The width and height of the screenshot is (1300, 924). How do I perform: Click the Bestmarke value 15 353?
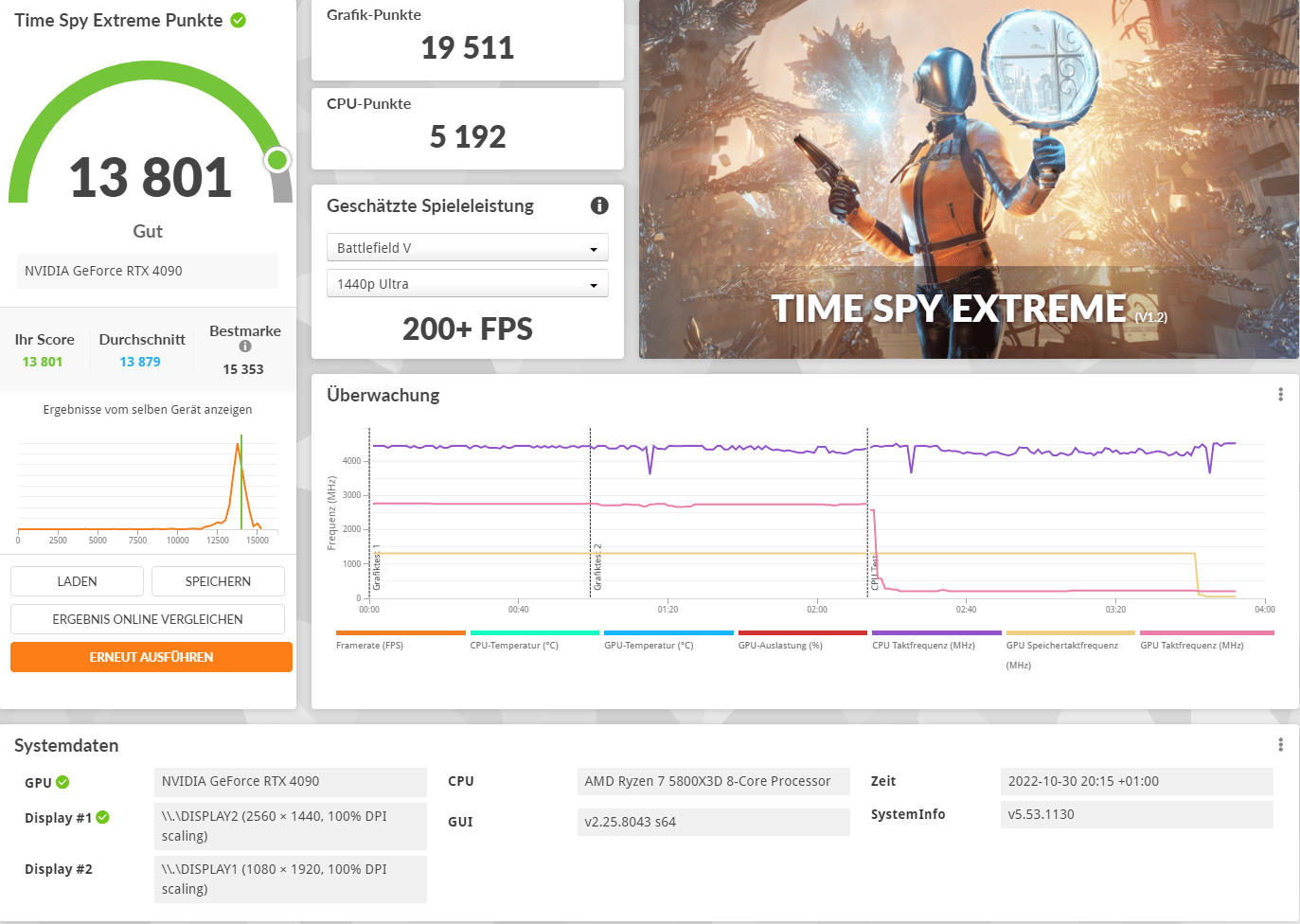click(243, 369)
